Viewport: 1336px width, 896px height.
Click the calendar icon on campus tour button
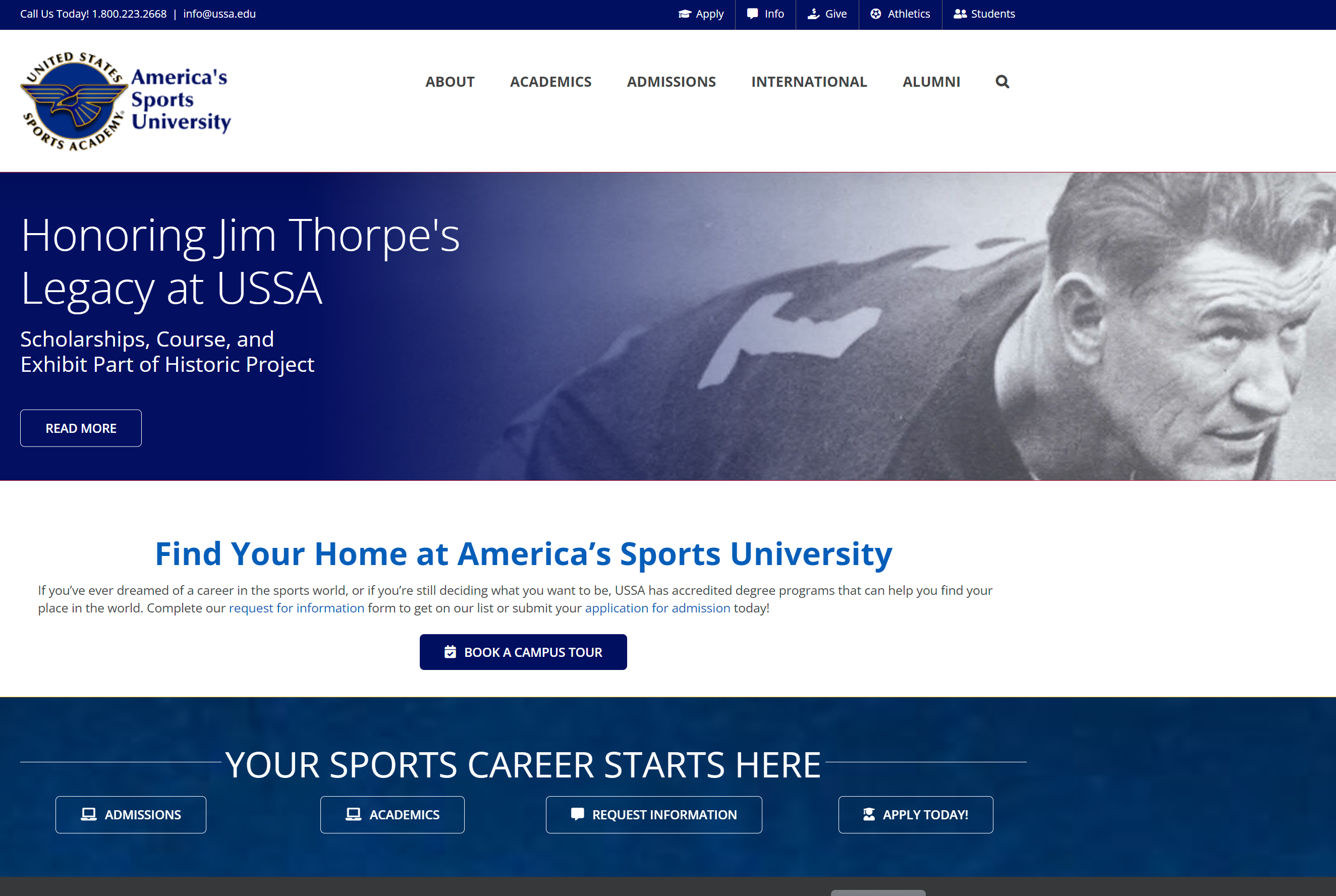450,652
